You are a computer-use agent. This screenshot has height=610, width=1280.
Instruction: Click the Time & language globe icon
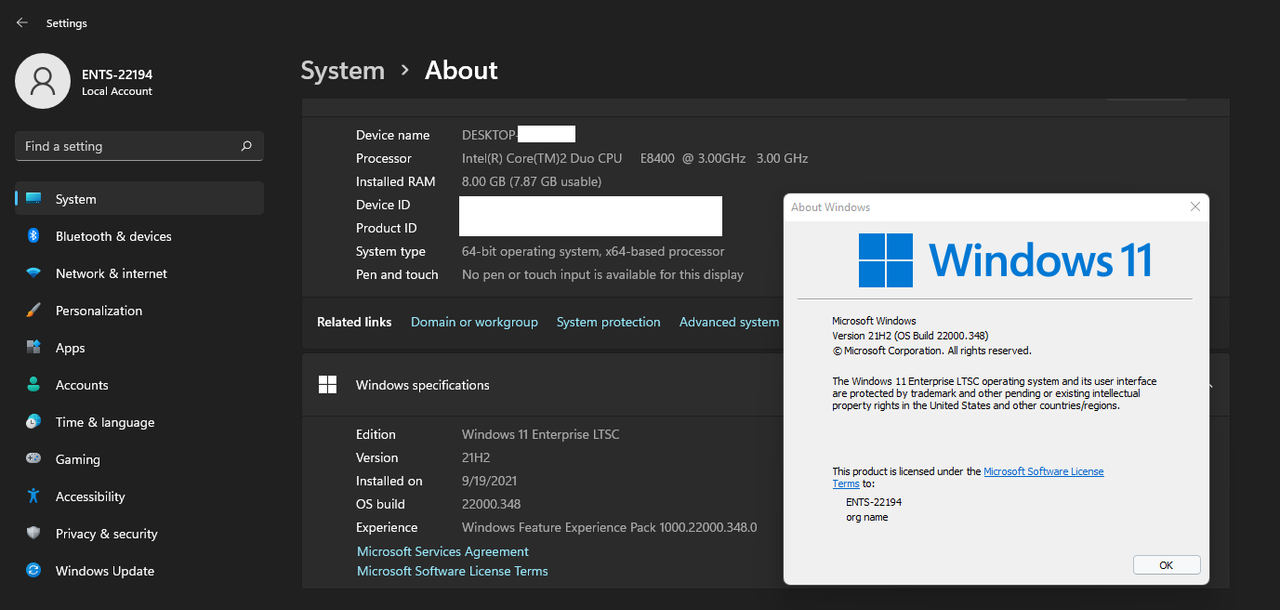pyautogui.click(x=34, y=422)
